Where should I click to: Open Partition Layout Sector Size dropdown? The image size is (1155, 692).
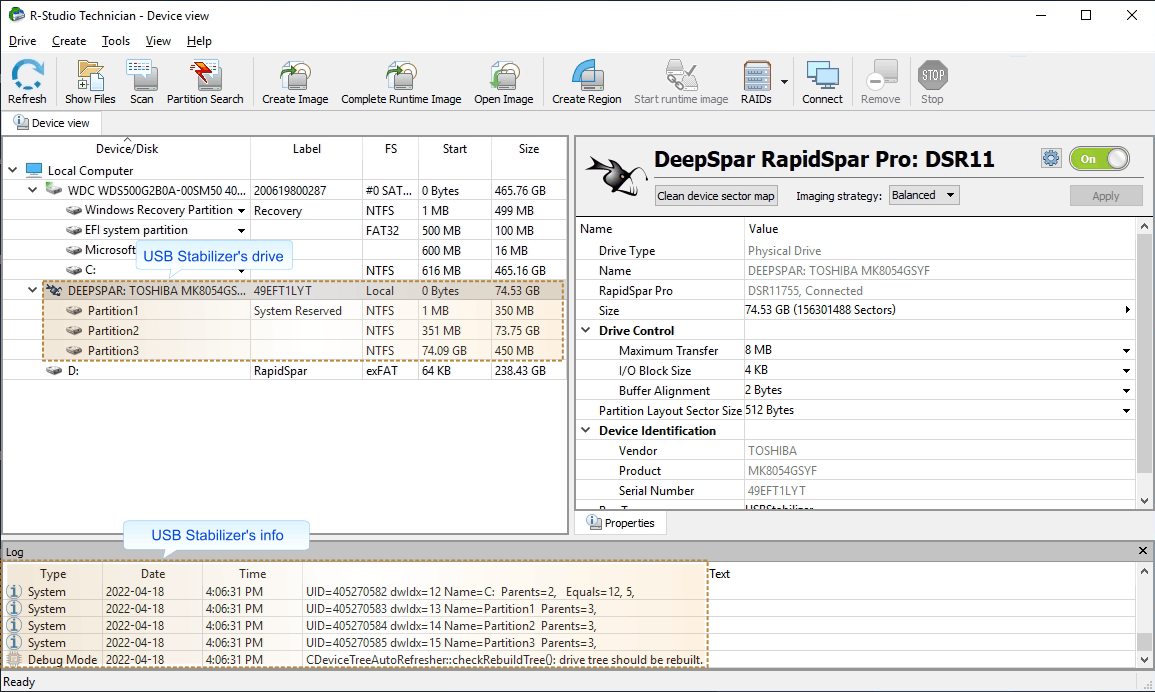tap(1126, 410)
